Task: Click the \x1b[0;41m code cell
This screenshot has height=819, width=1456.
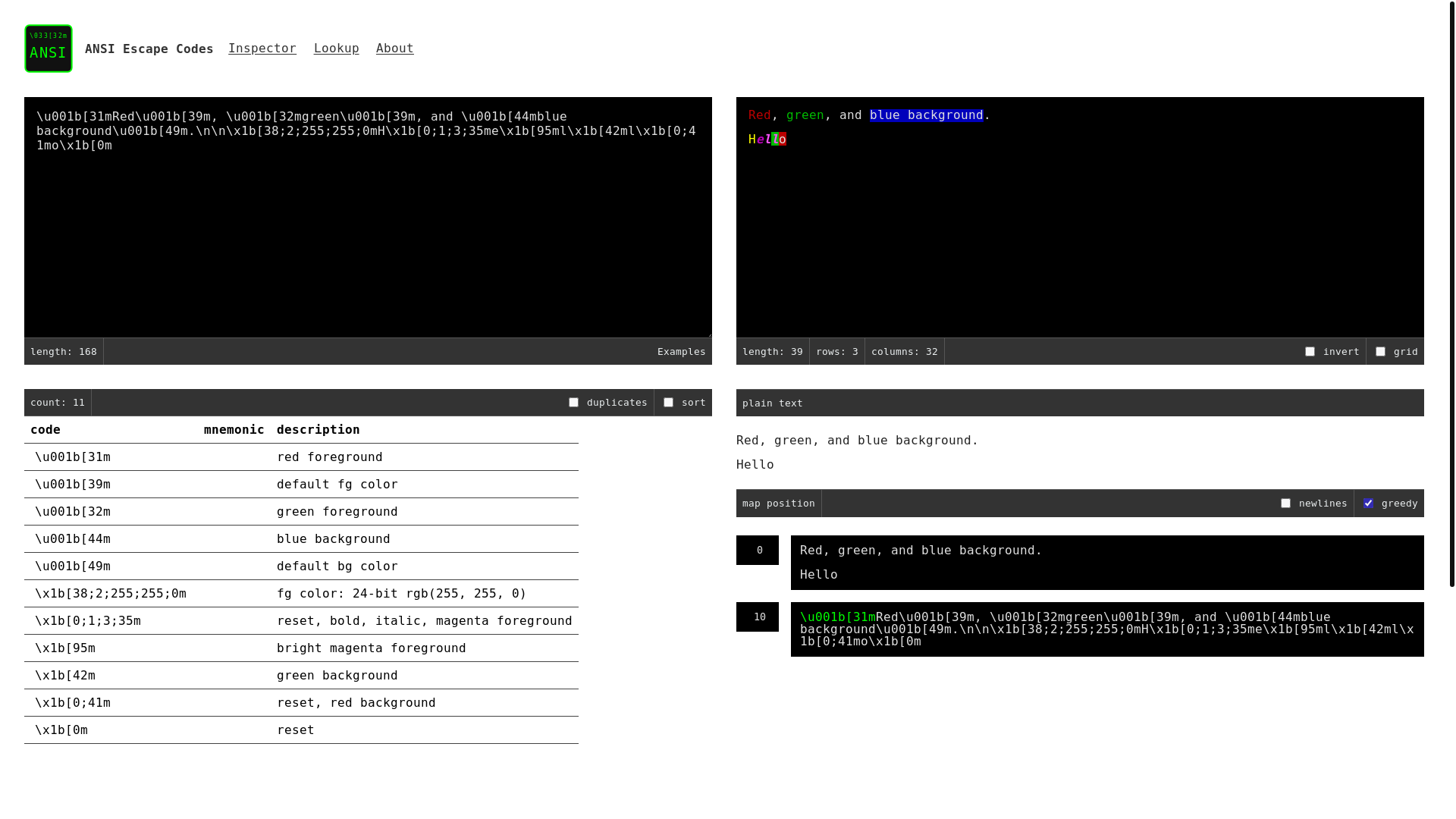Action: pos(73,703)
